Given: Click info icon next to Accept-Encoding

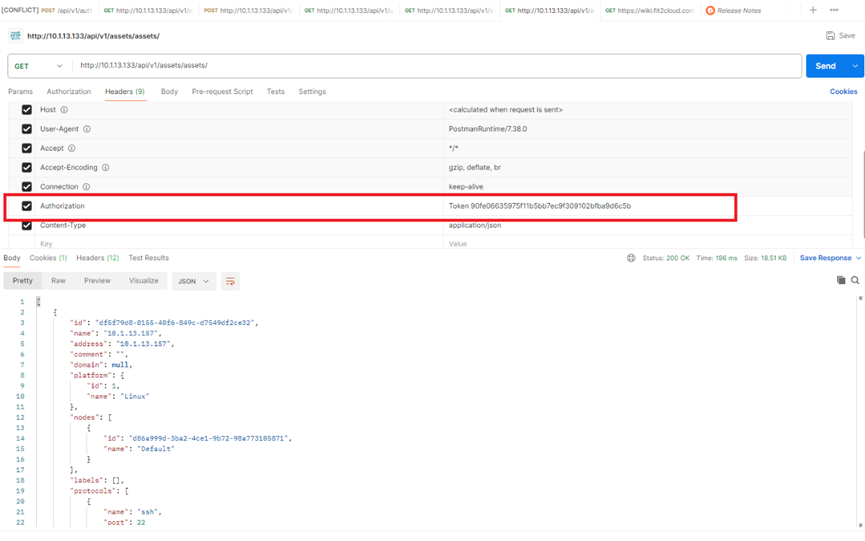Looking at the screenshot, I should 106,168.
